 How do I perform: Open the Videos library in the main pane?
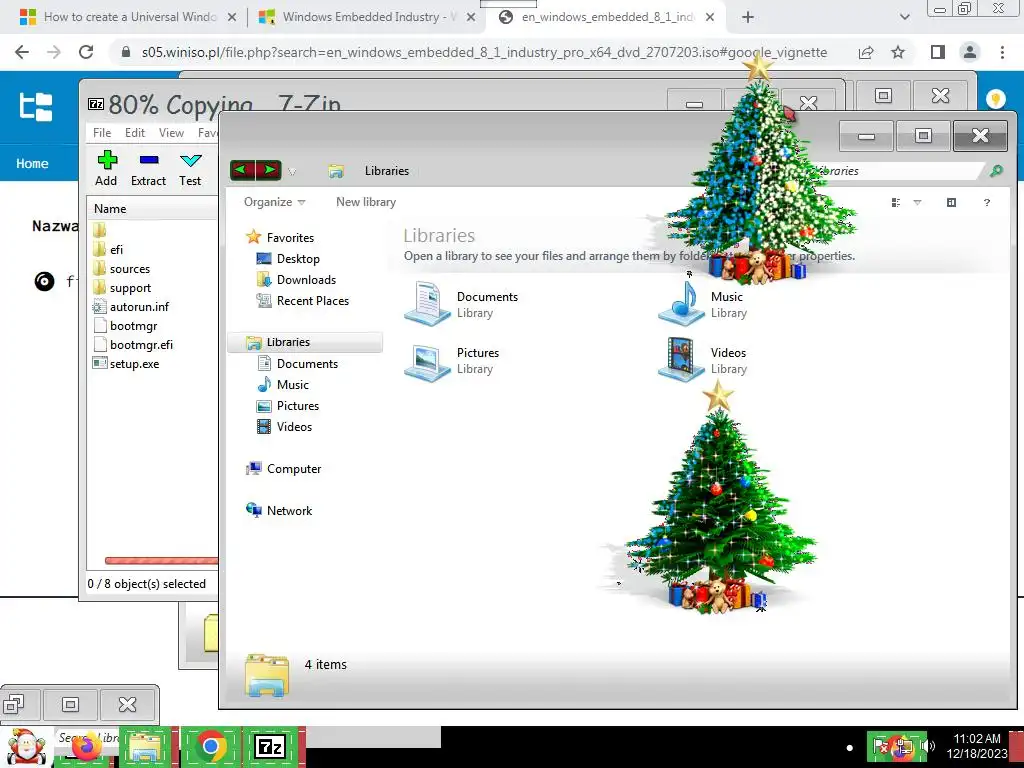[703, 360]
